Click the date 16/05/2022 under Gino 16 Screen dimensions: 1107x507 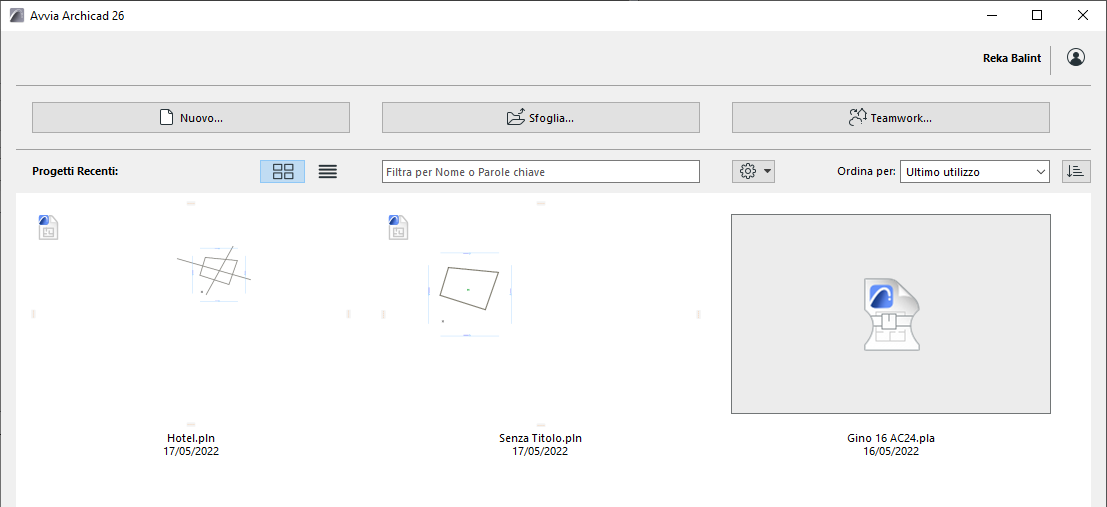click(x=890, y=451)
